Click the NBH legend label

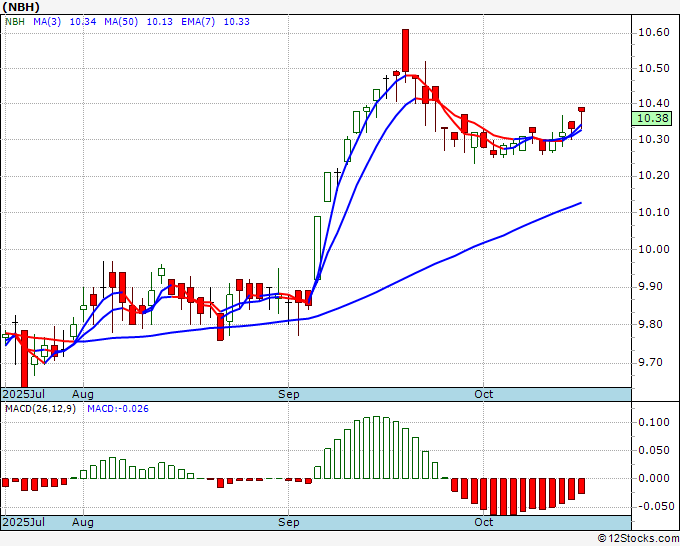[15, 22]
